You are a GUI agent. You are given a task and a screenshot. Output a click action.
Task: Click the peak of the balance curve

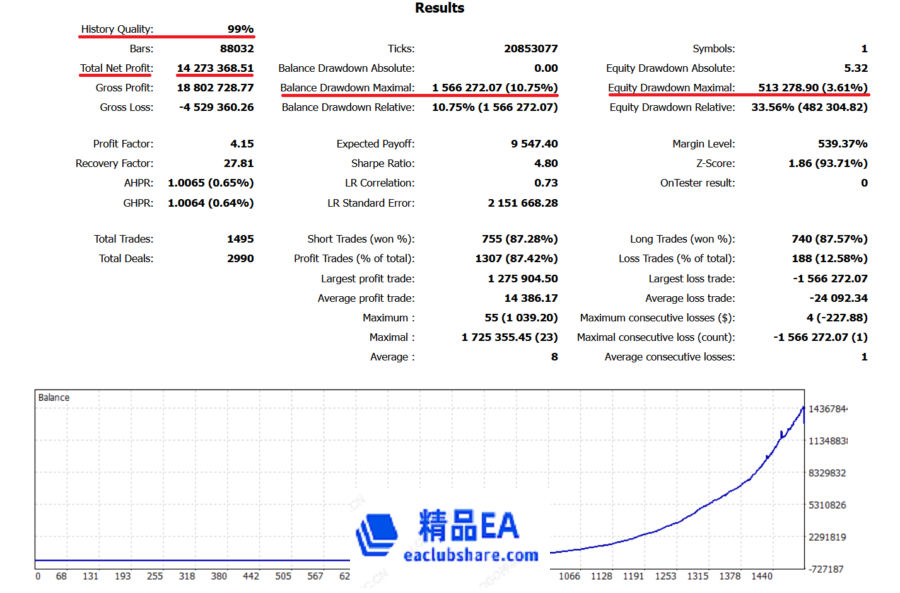(804, 406)
